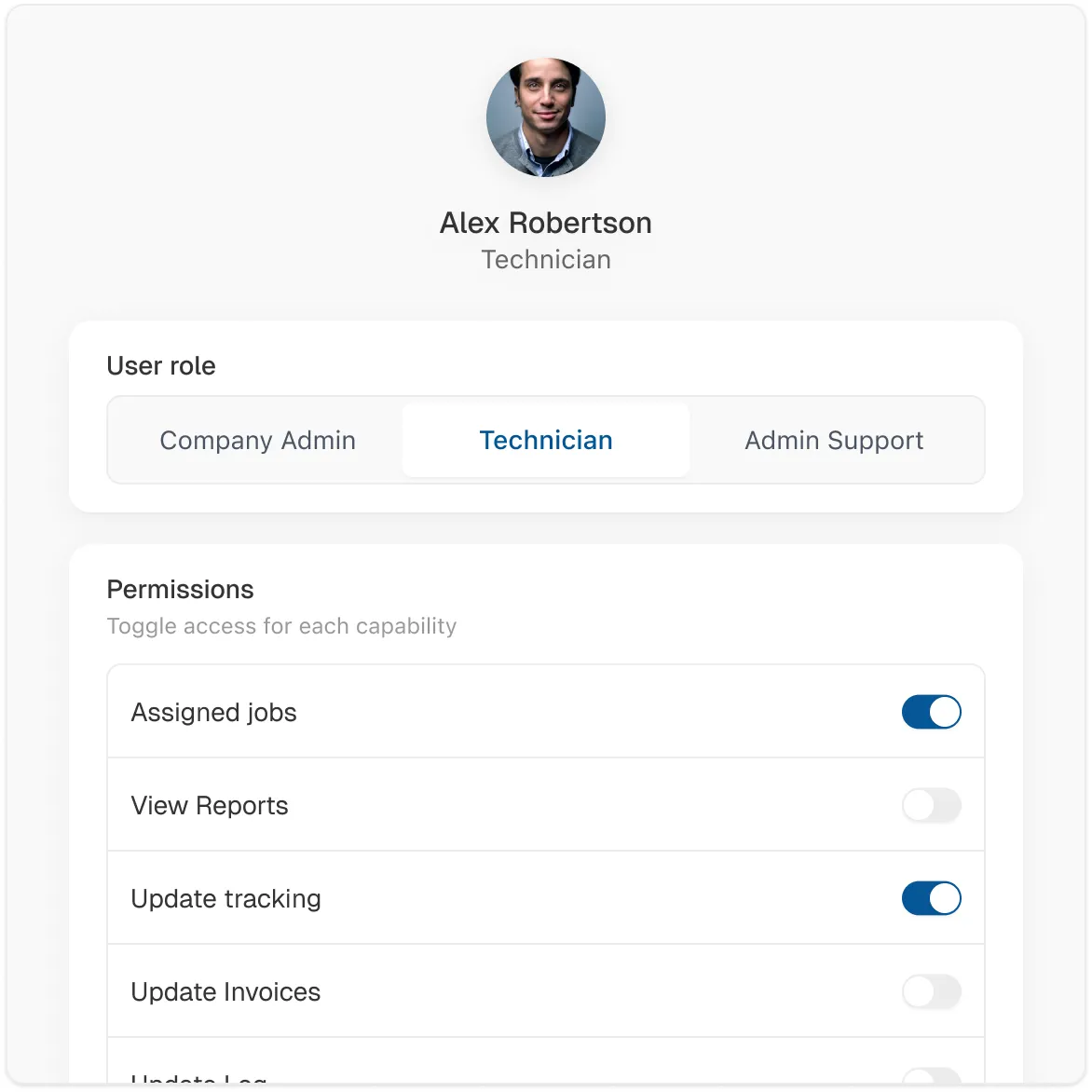Screen dimensions: 1092x1092
Task: Click the Update tracking permission label
Action: coord(225,899)
